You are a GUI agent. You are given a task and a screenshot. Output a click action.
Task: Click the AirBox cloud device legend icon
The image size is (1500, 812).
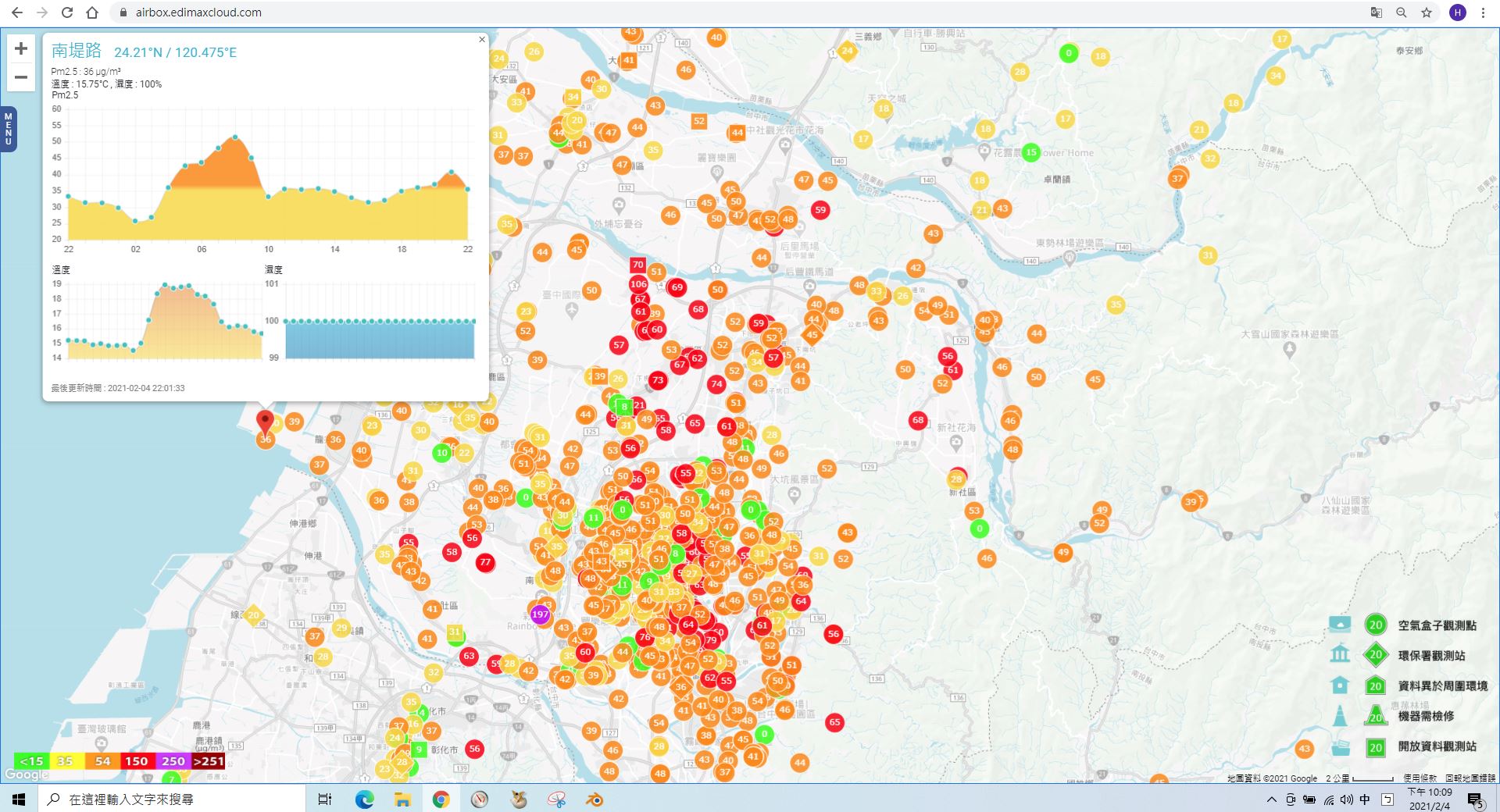[1340, 624]
